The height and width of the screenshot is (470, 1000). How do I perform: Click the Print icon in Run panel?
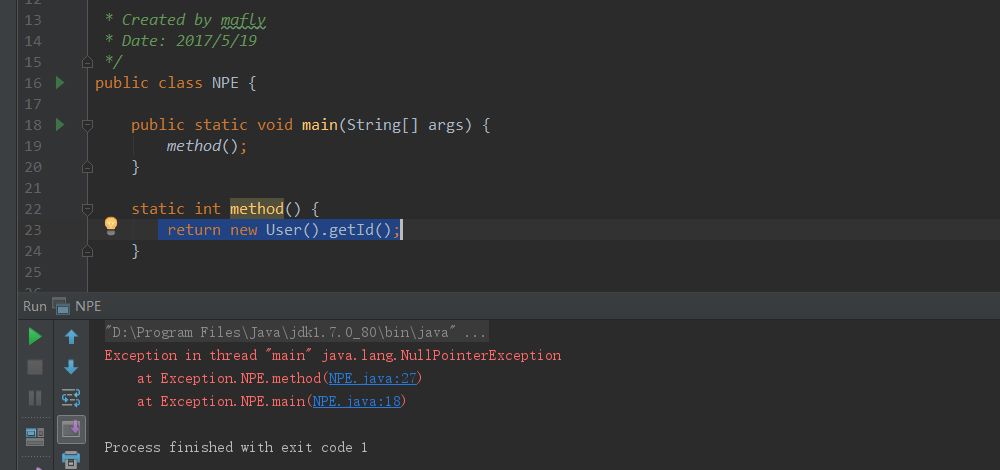coord(71,460)
